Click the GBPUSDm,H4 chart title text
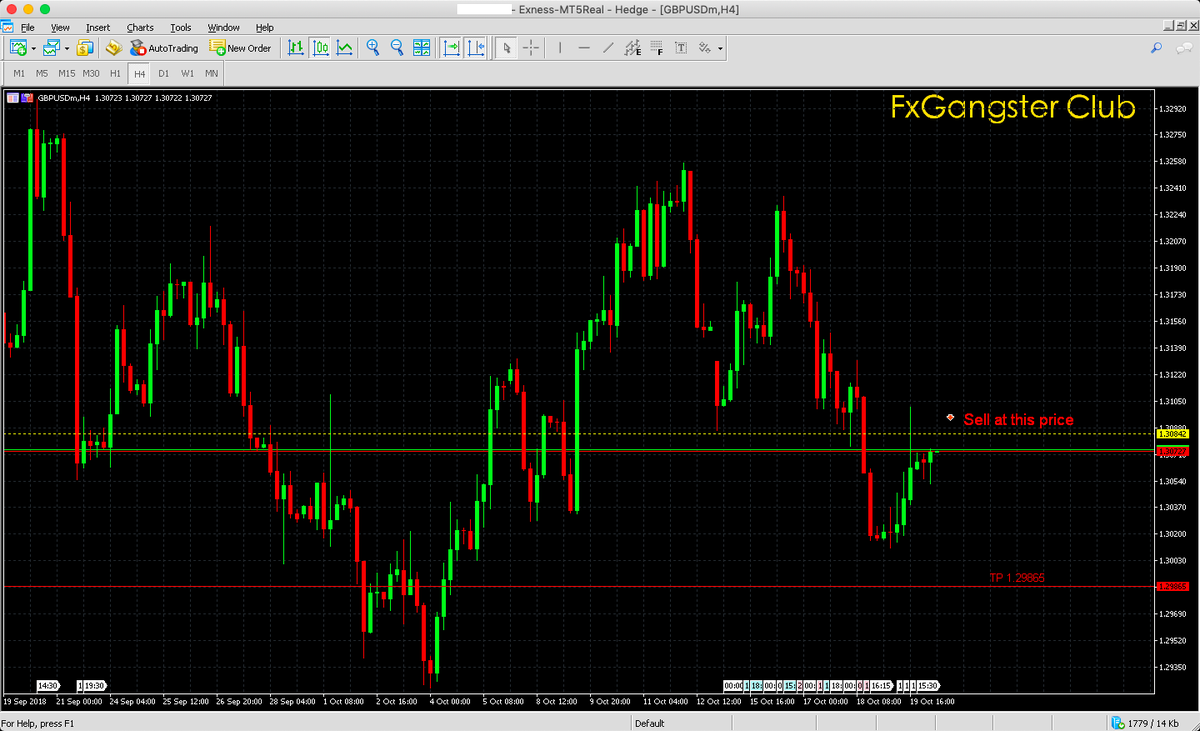1200x731 pixels. click(x=64, y=98)
